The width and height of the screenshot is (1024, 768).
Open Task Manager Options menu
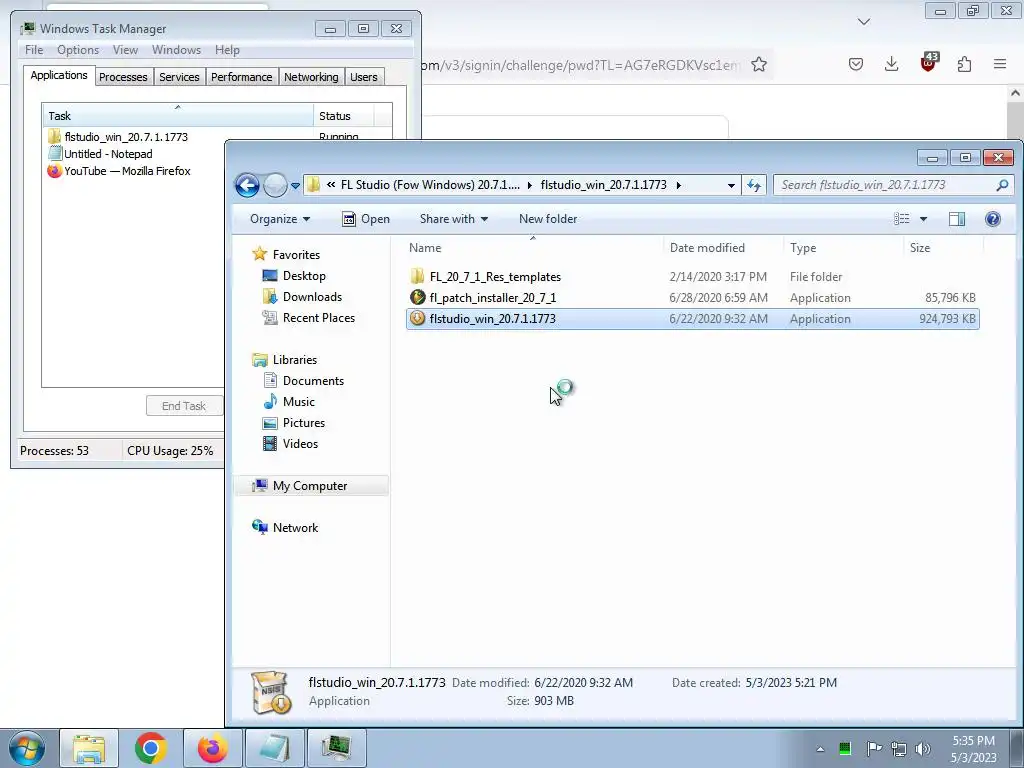click(78, 50)
